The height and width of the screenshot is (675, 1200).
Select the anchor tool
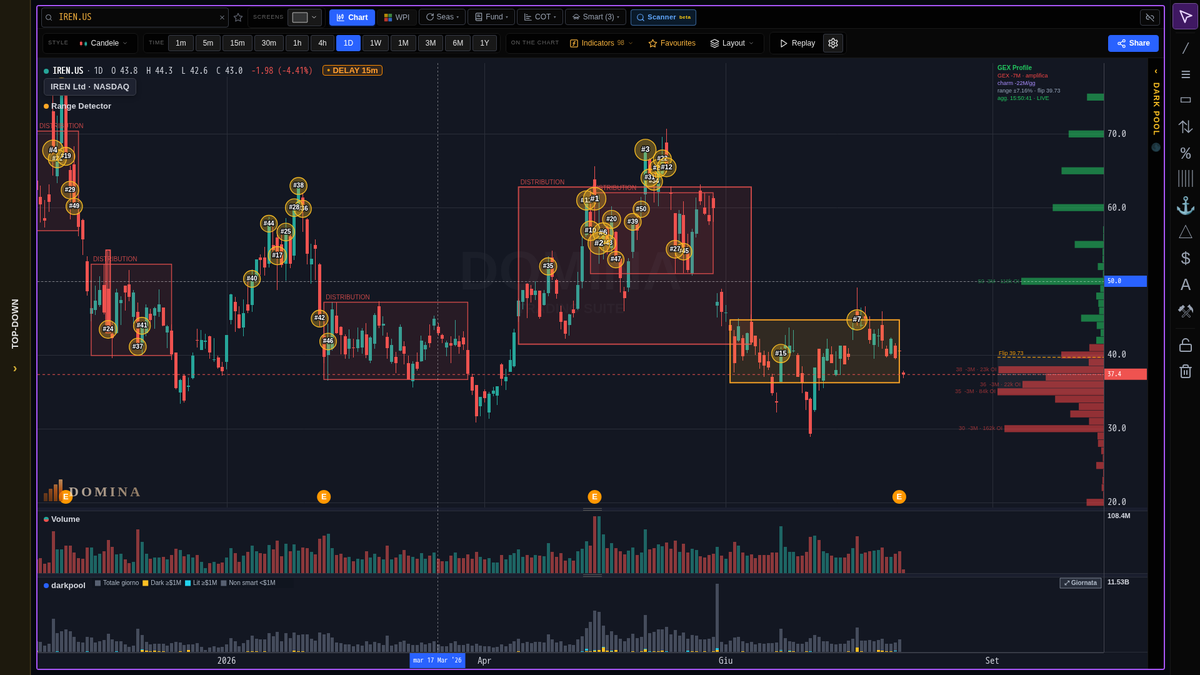click(x=1185, y=206)
